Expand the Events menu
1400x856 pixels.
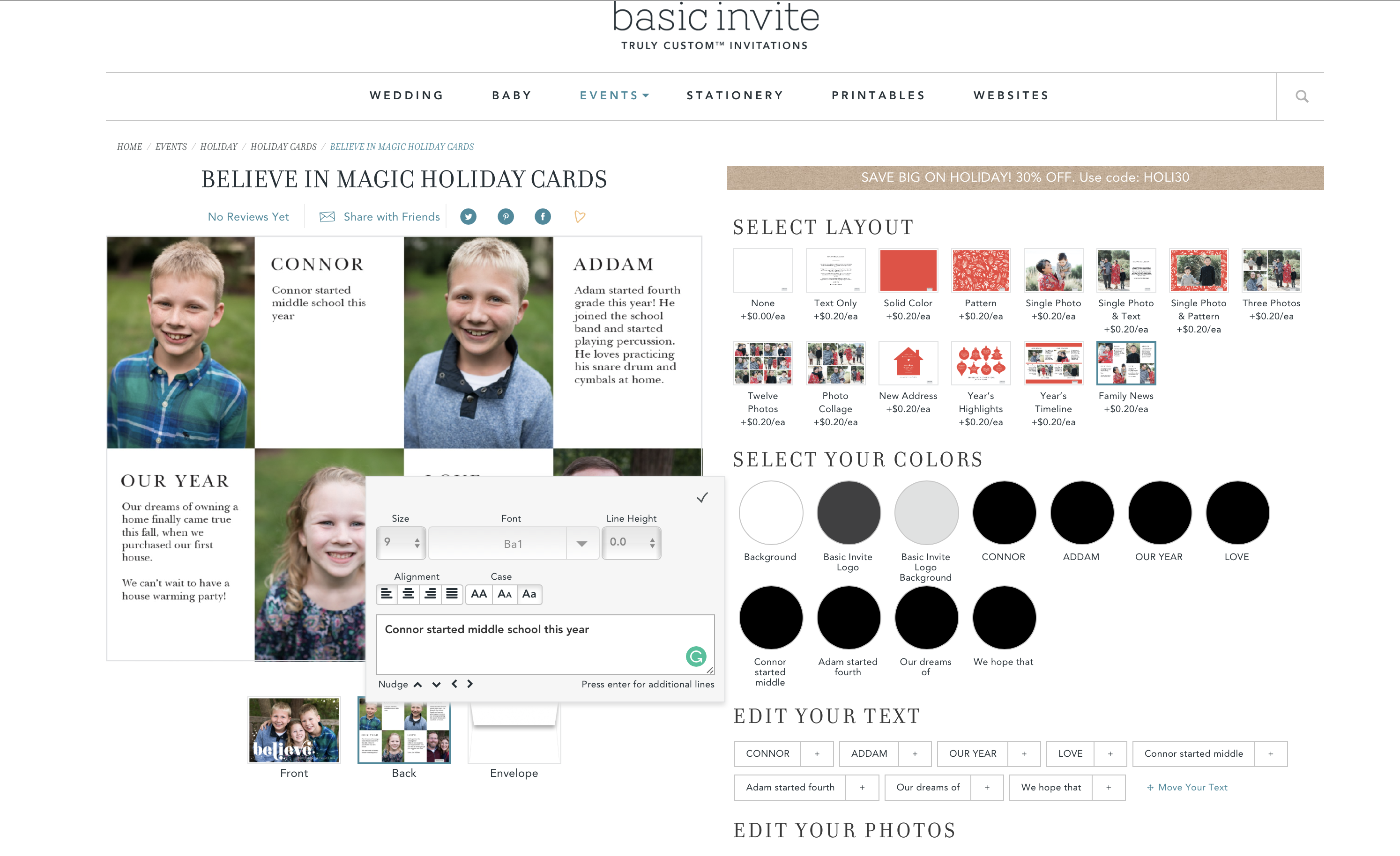[614, 96]
